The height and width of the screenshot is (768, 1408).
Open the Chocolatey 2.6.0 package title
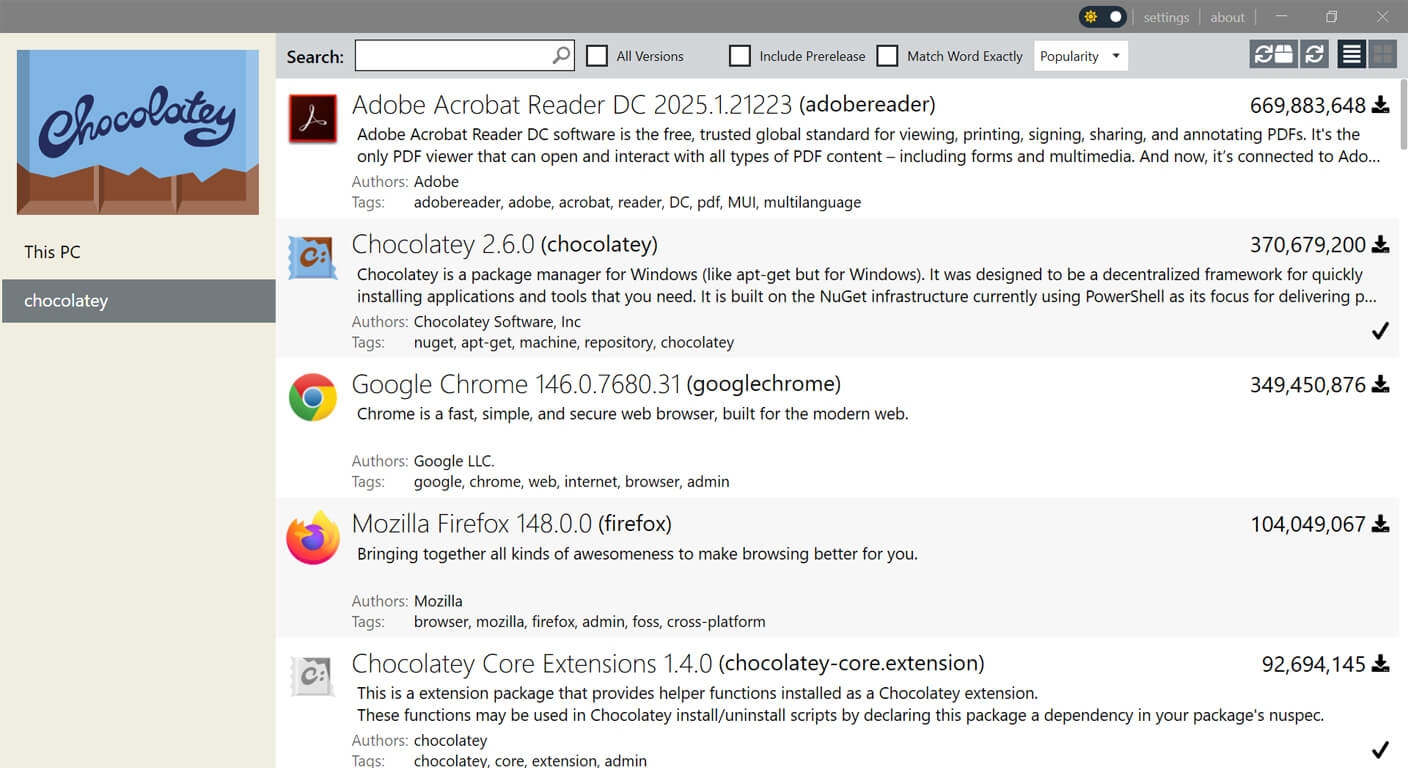coord(504,245)
